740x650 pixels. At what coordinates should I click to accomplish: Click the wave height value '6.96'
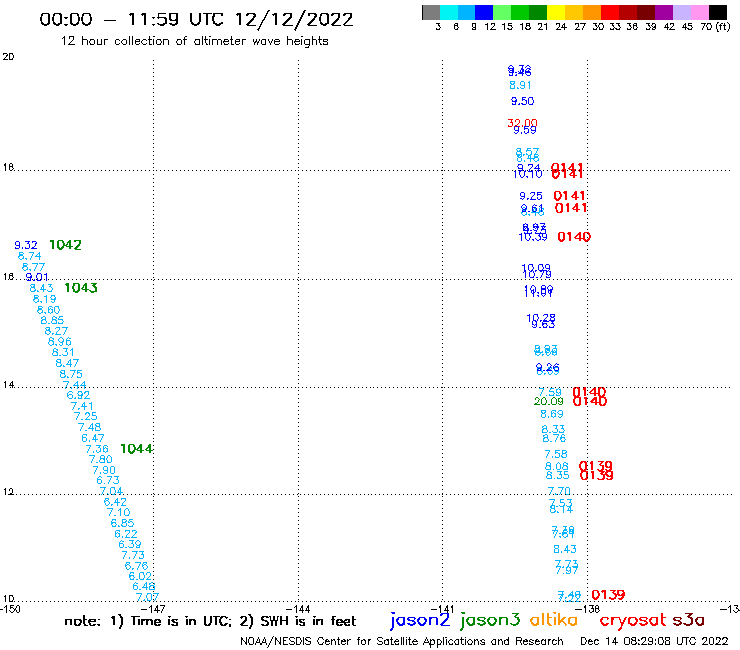[x=60, y=342]
